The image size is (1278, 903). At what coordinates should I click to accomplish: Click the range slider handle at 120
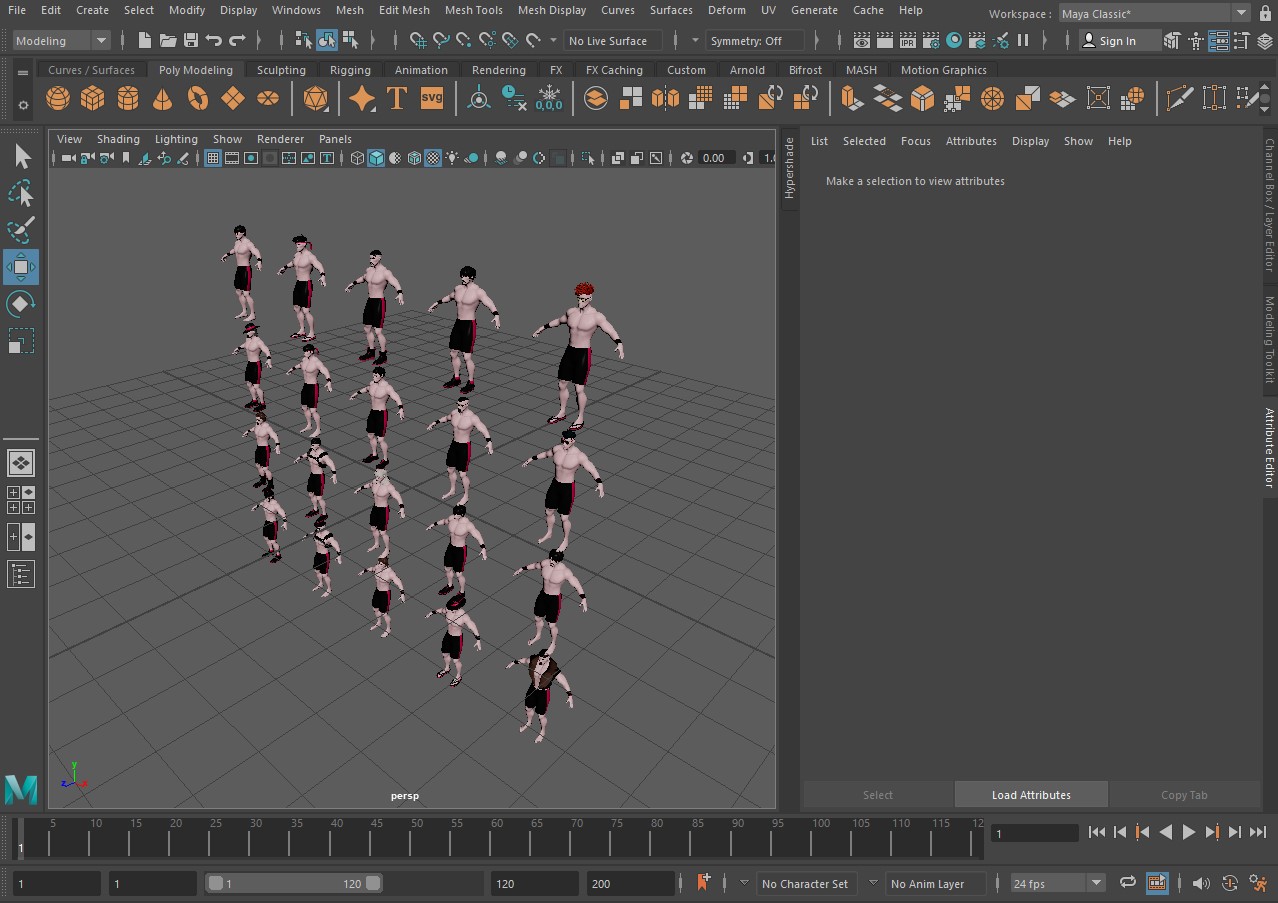373,883
